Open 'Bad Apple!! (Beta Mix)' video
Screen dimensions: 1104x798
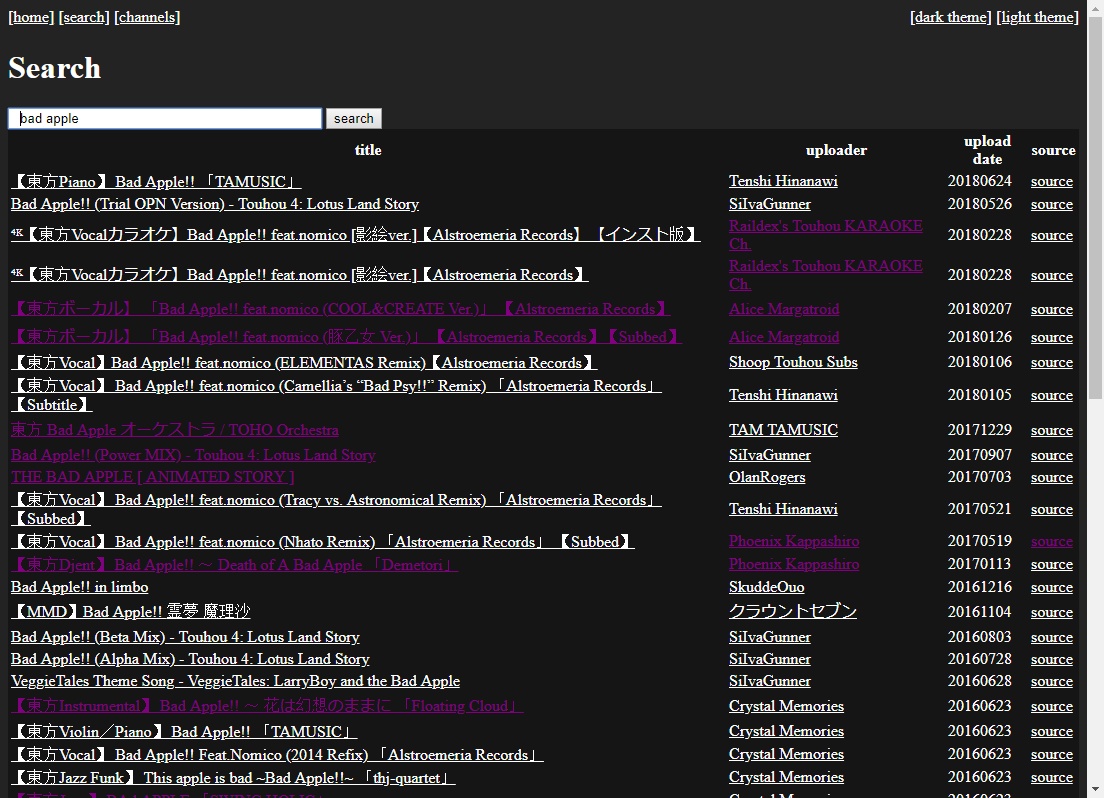(185, 637)
